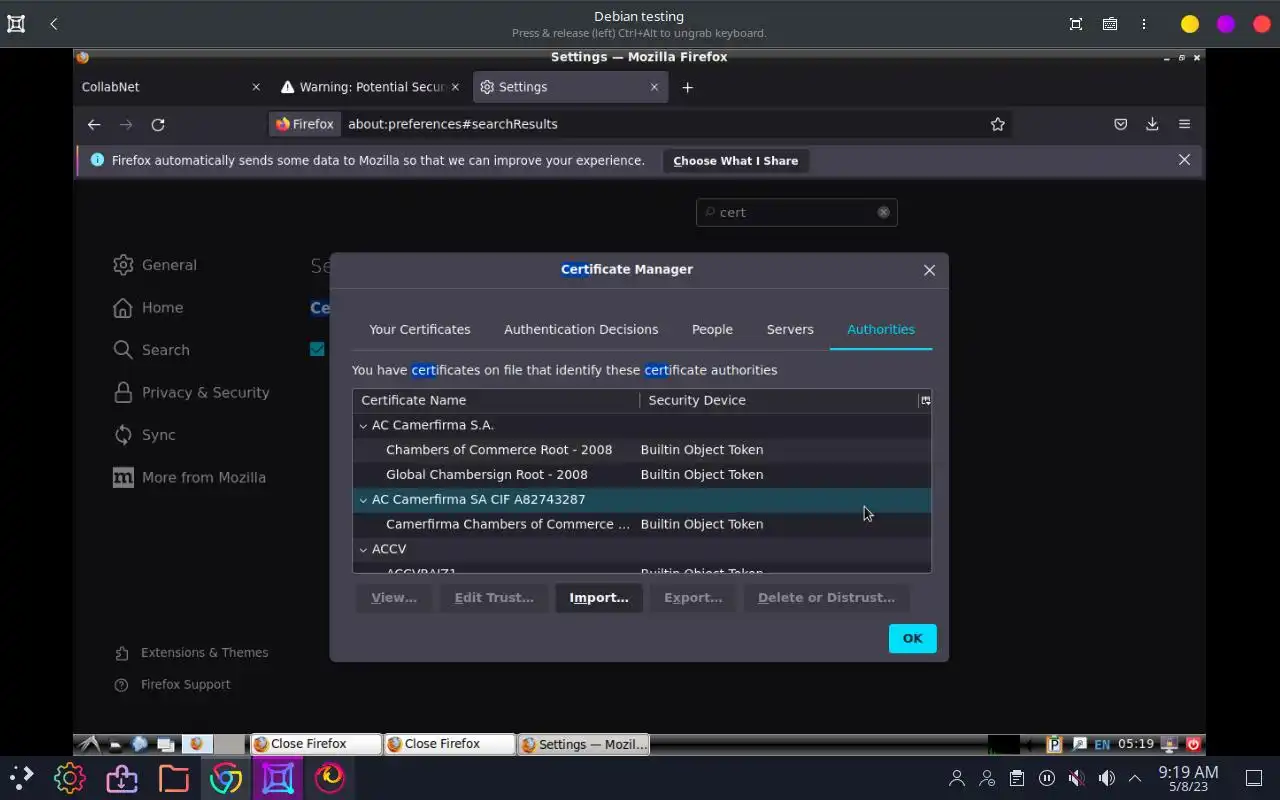The width and height of the screenshot is (1280, 800).
Task: Select Global Chambersign Root - 2008 certificate
Action: click(x=642, y=474)
